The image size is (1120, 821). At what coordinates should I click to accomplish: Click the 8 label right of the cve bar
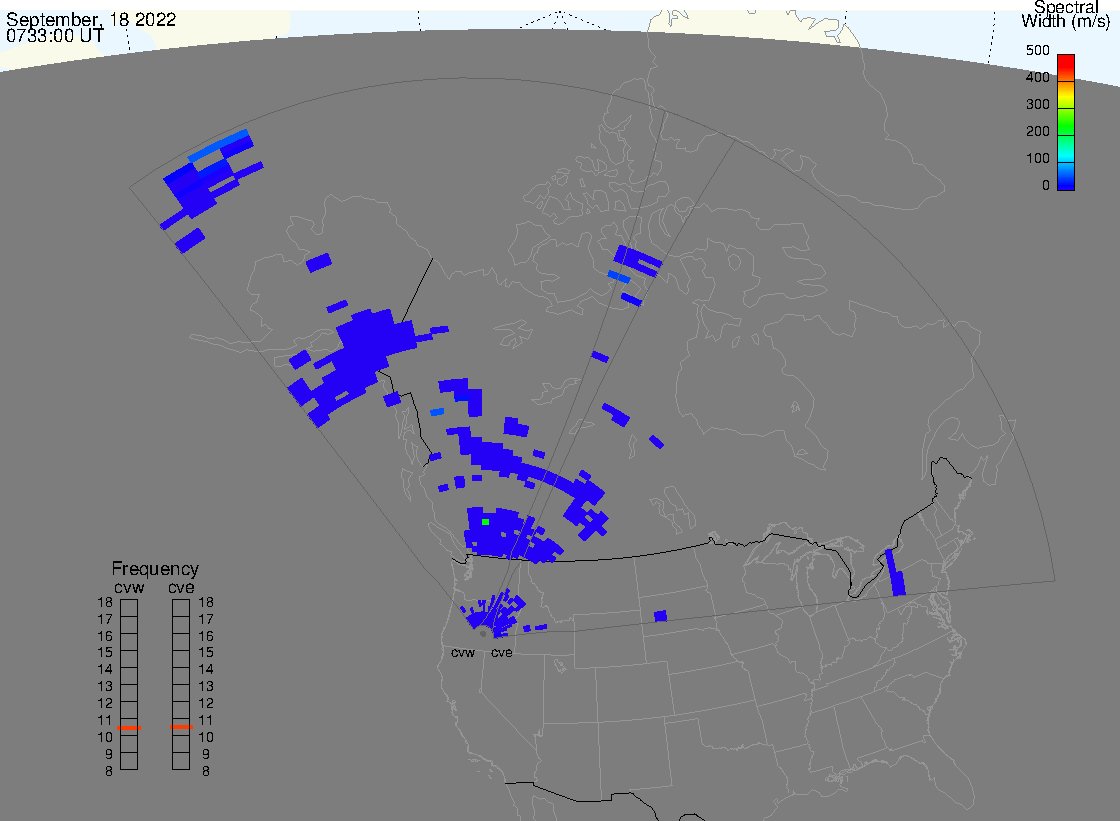[206, 772]
